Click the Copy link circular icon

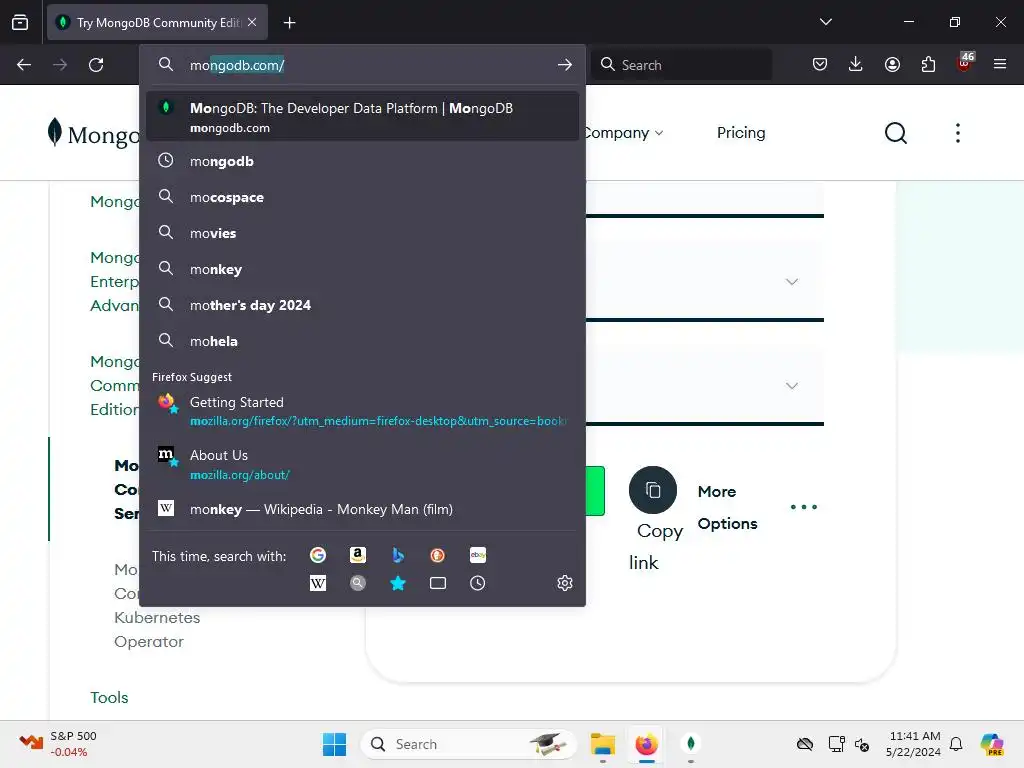[652, 490]
